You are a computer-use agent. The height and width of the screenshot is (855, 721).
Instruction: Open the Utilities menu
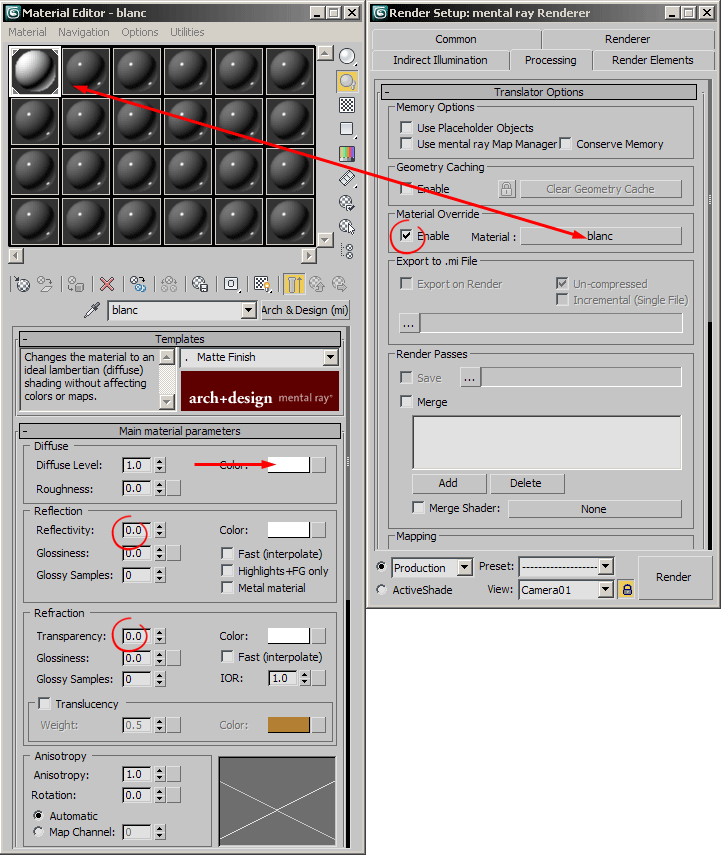tap(187, 32)
